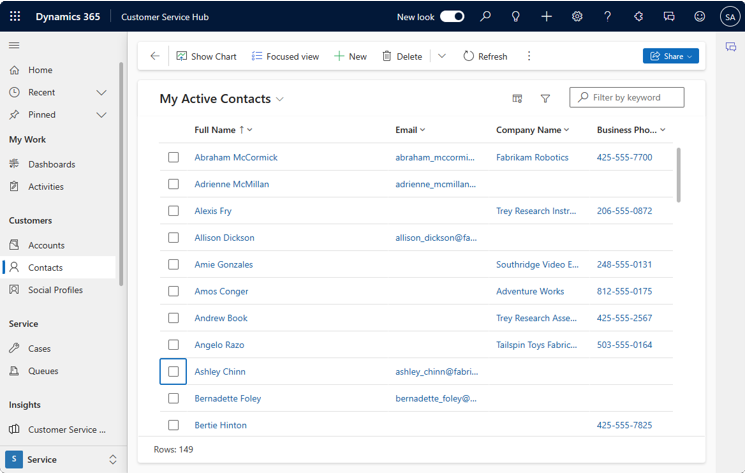
Task: Check the box for Abraham McCormick
Action: coord(173,157)
